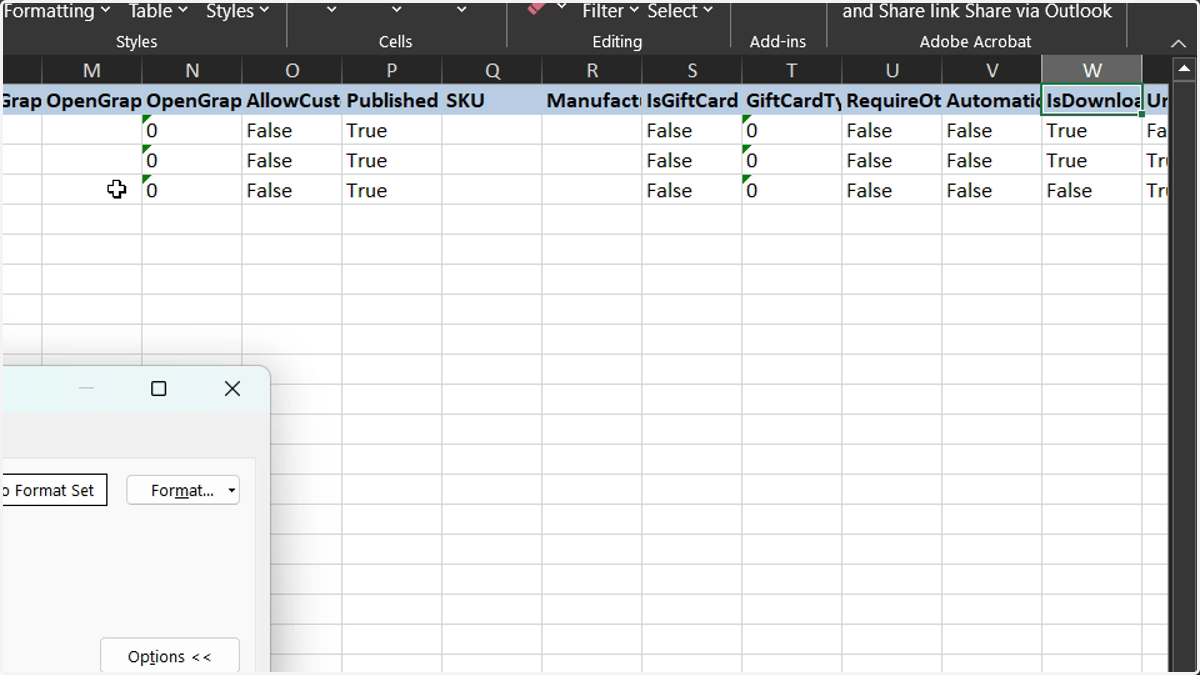1200x675 pixels.
Task: Click first-row False under IsGiftCard column
Action: pos(692,131)
